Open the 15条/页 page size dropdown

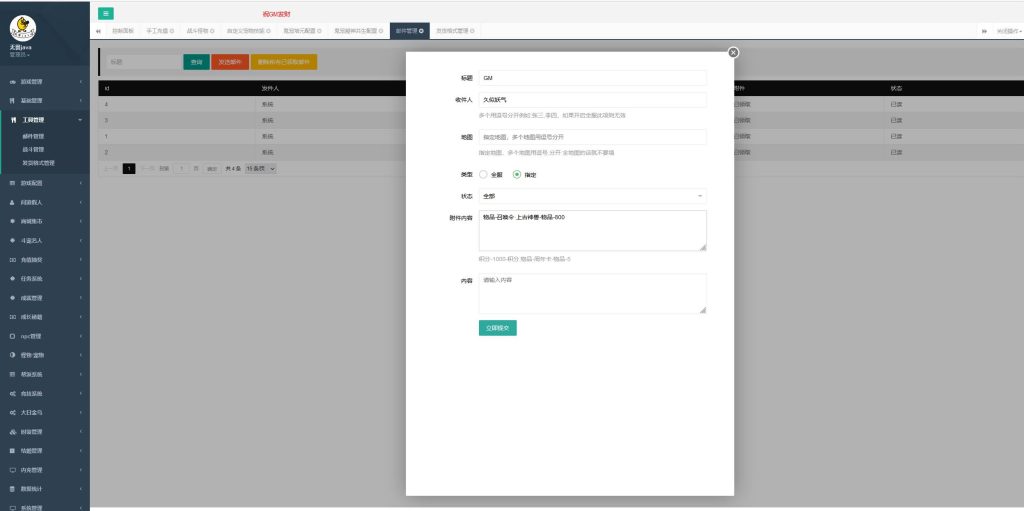[x=261, y=168]
